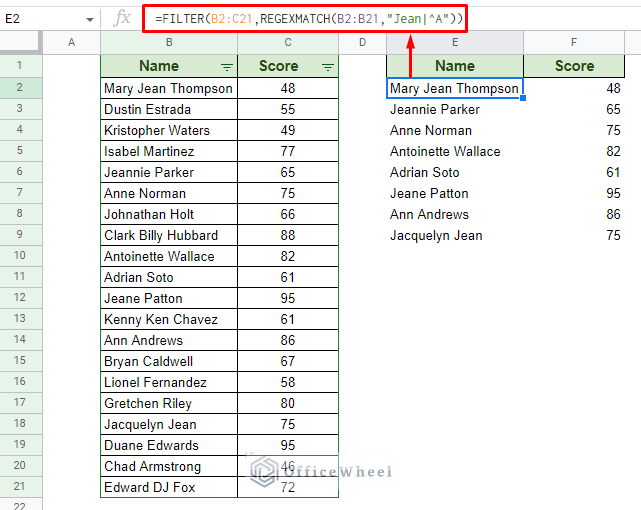Click cell with Duane Edwards

(x=169, y=445)
